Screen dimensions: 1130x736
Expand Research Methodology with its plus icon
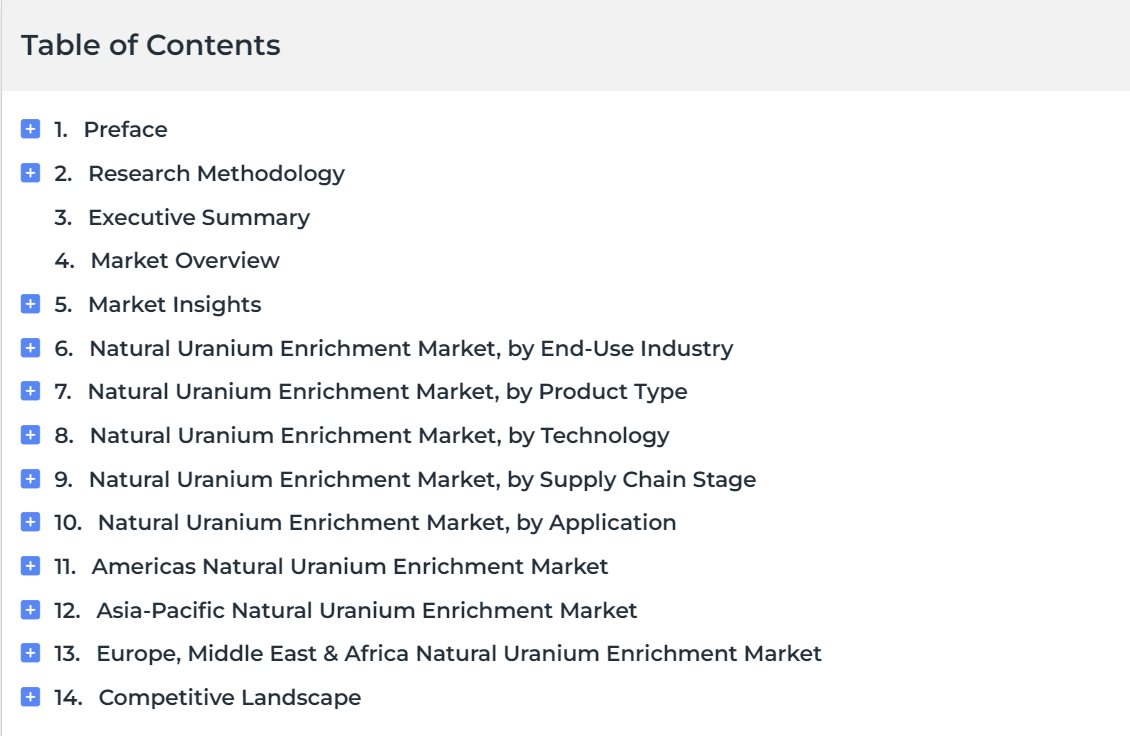point(30,173)
